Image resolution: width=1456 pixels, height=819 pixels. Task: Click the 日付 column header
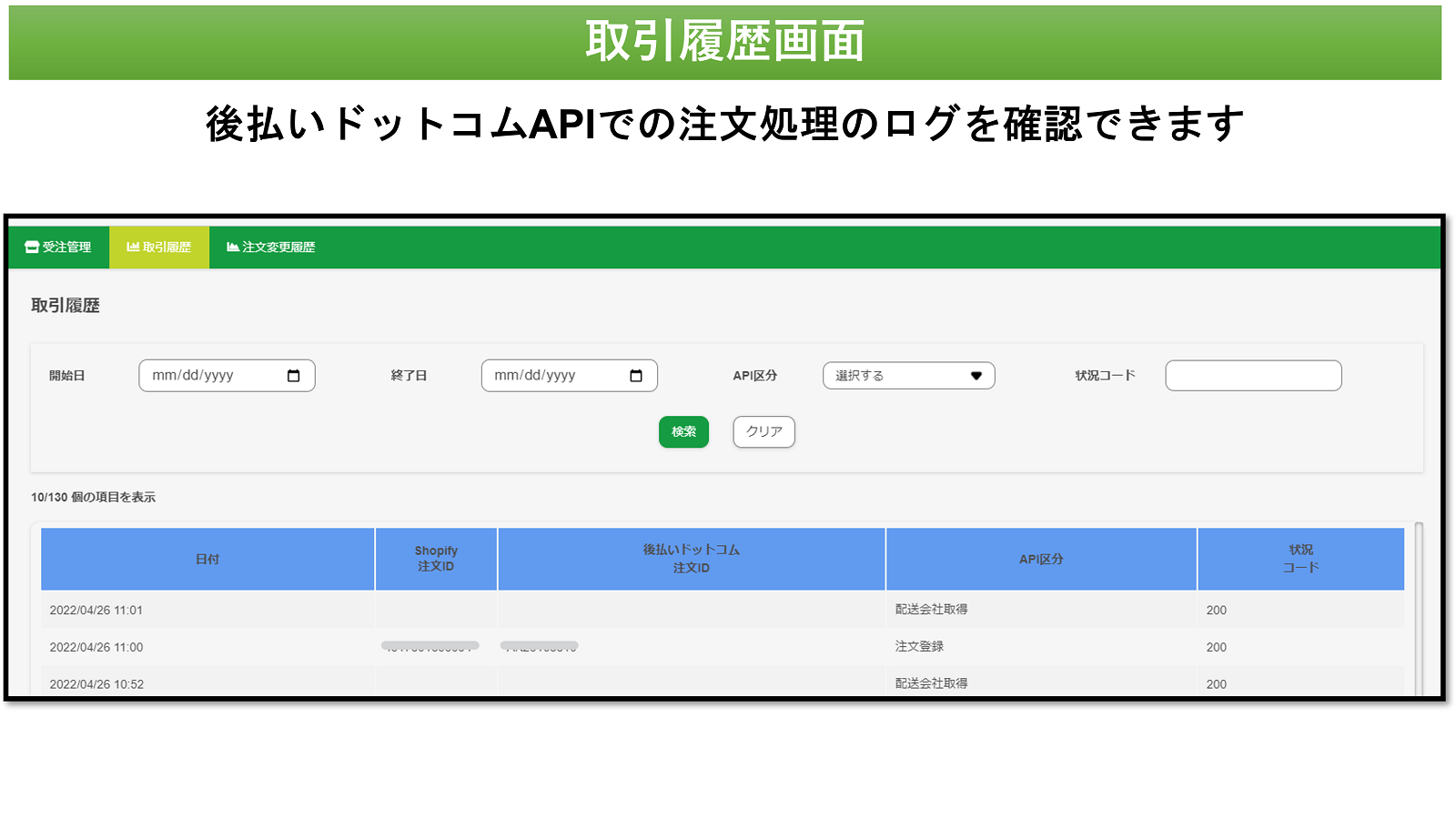(207, 560)
